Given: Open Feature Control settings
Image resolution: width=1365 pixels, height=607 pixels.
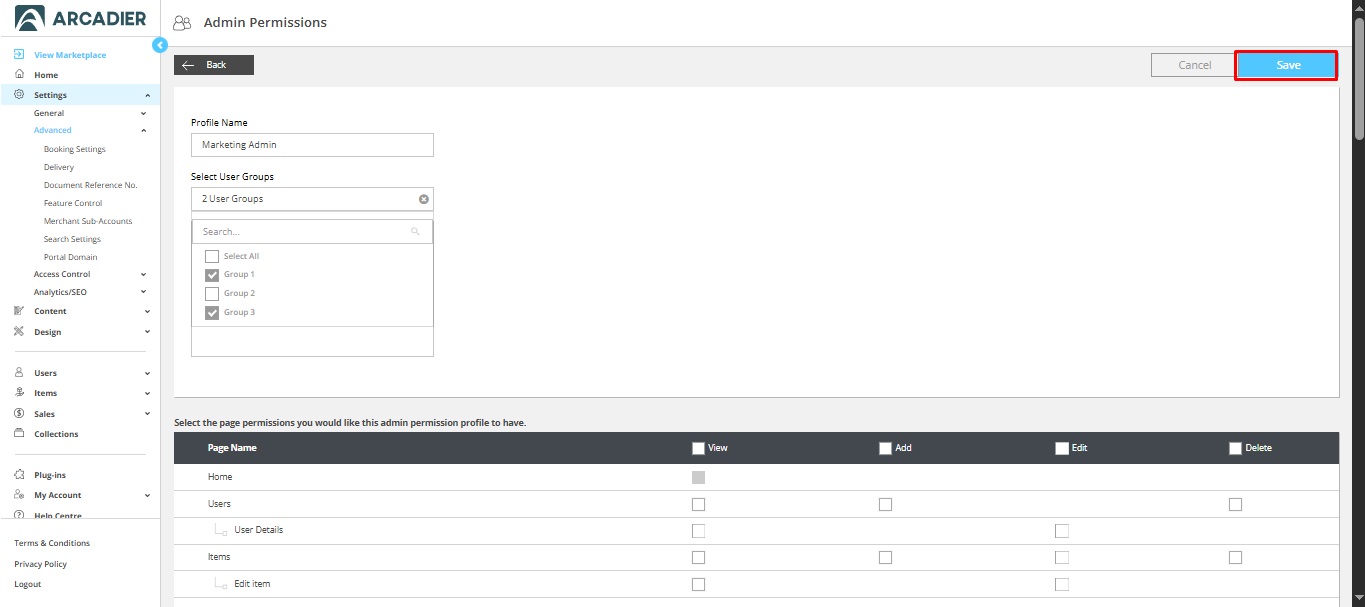Looking at the screenshot, I should pyautogui.click(x=73, y=203).
